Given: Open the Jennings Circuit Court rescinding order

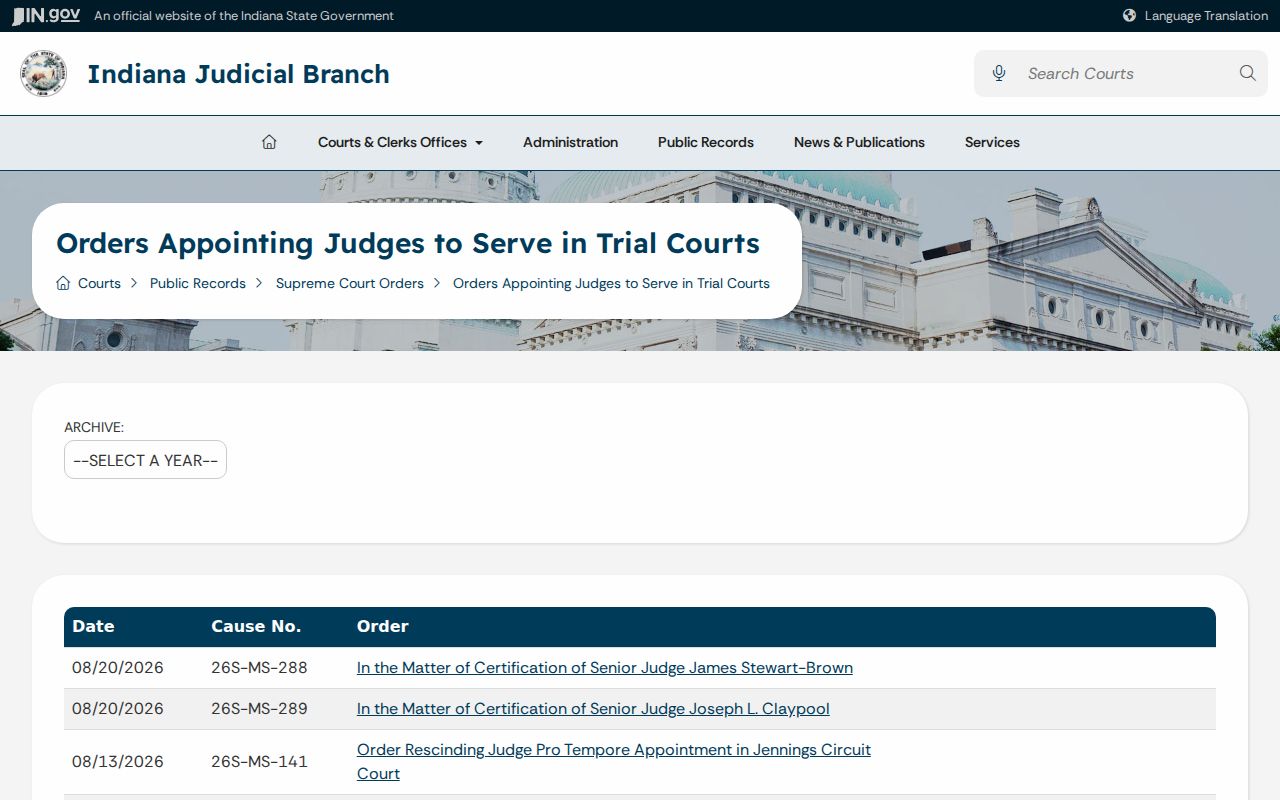Looking at the screenshot, I should pyautogui.click(x=614, y=762).
